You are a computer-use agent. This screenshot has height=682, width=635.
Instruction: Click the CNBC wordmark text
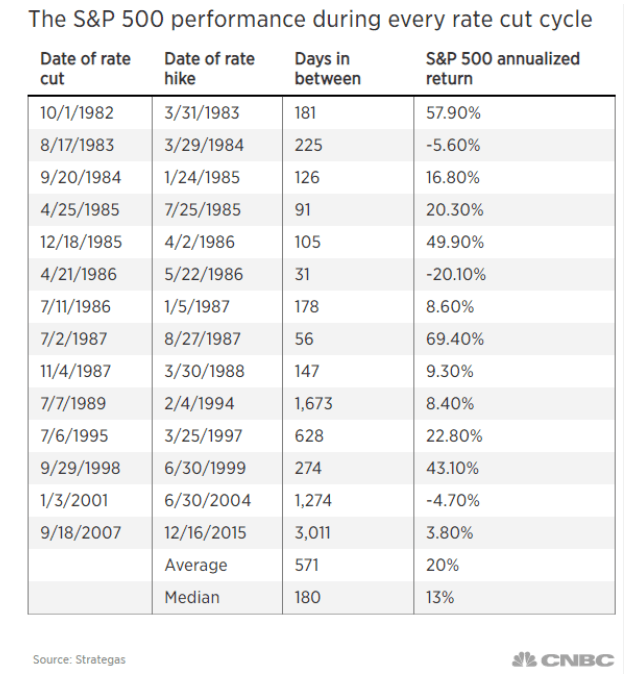(577, 660)
